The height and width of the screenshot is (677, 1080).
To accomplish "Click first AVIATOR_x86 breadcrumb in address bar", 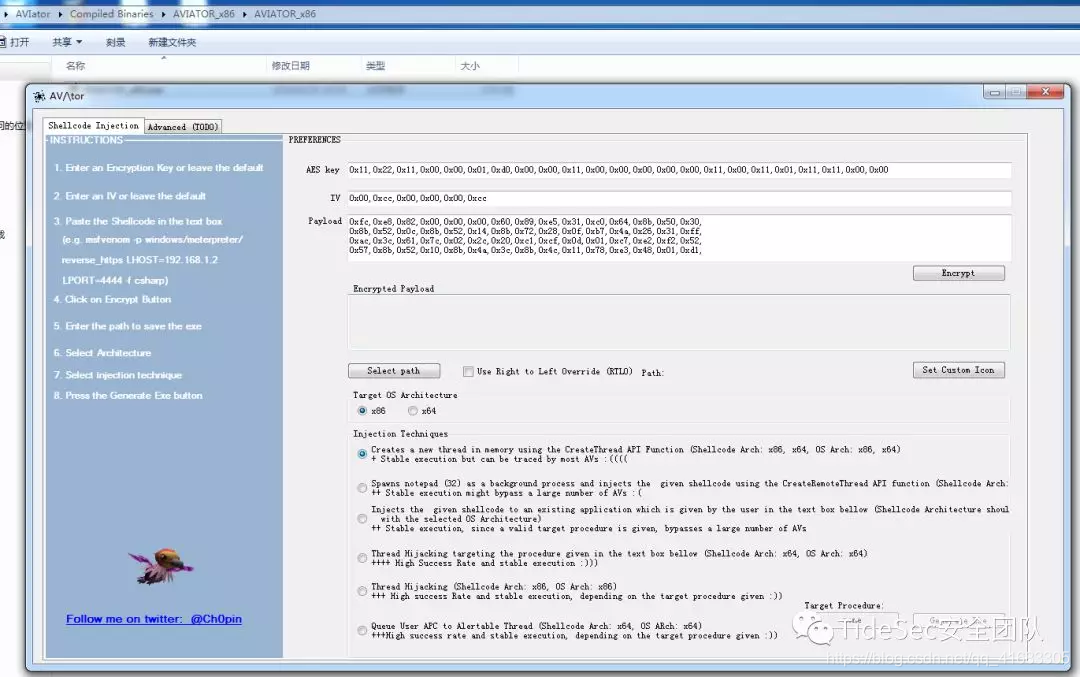I will tap(204, 14).
